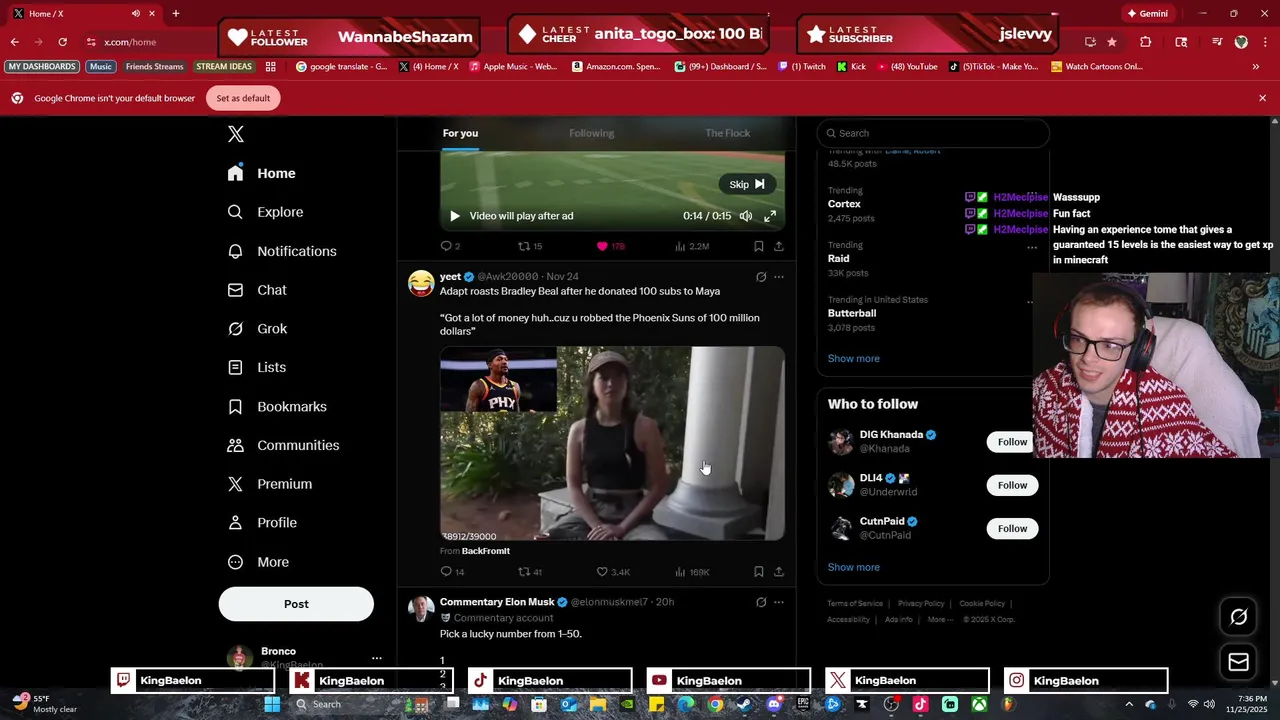The width and height of the screenshot is (1280, 720).
Task: Skip the video ad
Action: coord(747,184)
